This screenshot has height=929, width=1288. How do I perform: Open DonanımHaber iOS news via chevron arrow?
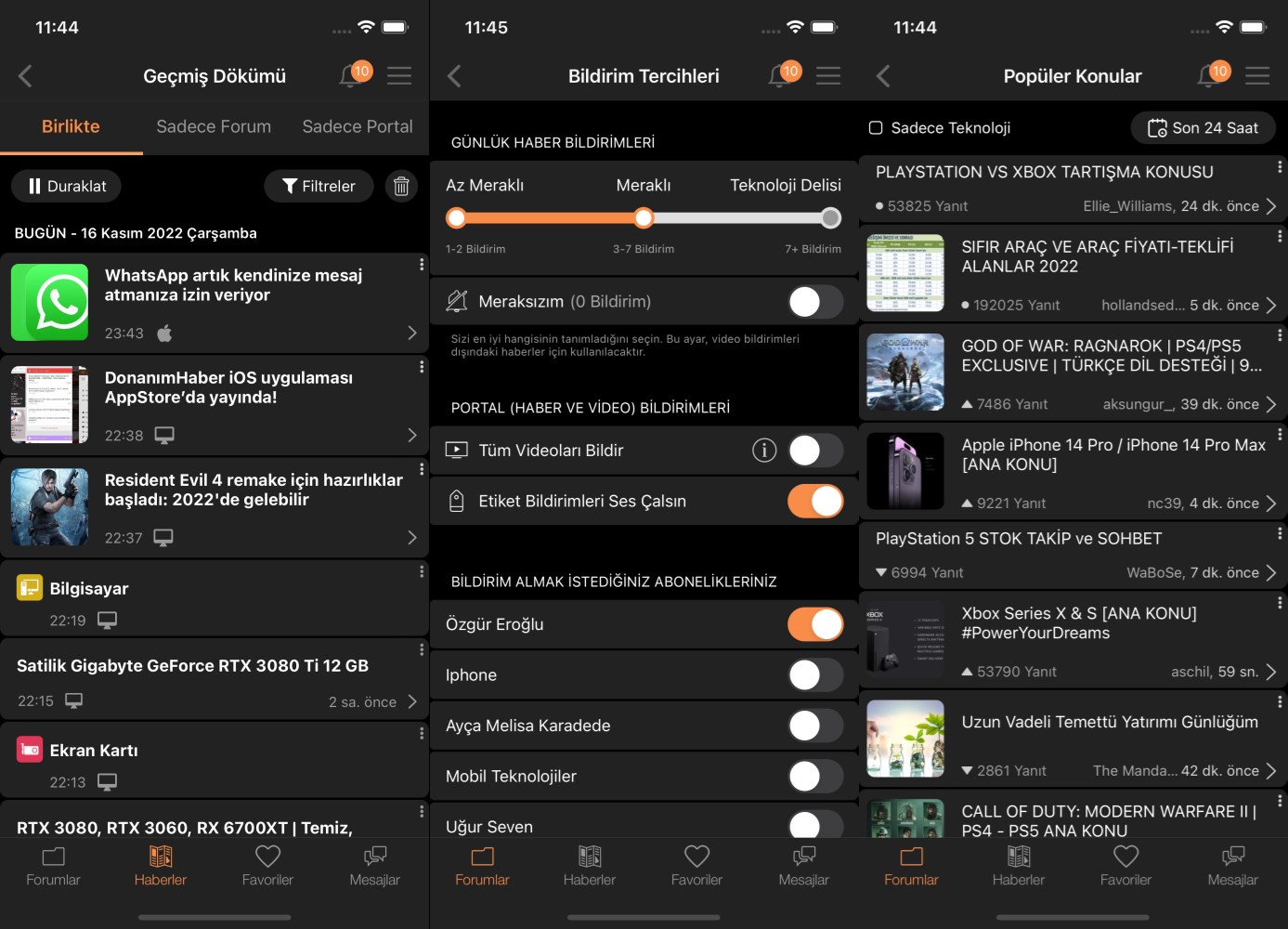[412, 435]
